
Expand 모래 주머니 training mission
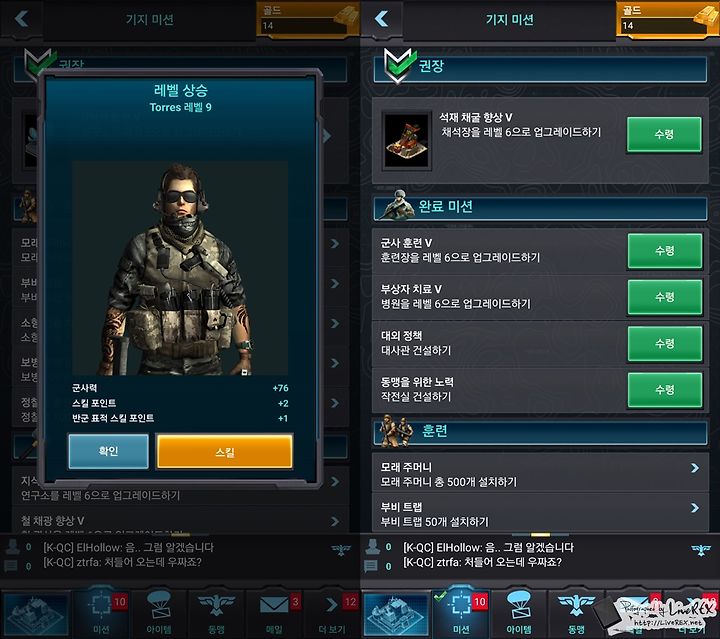(x=540, y=474)
